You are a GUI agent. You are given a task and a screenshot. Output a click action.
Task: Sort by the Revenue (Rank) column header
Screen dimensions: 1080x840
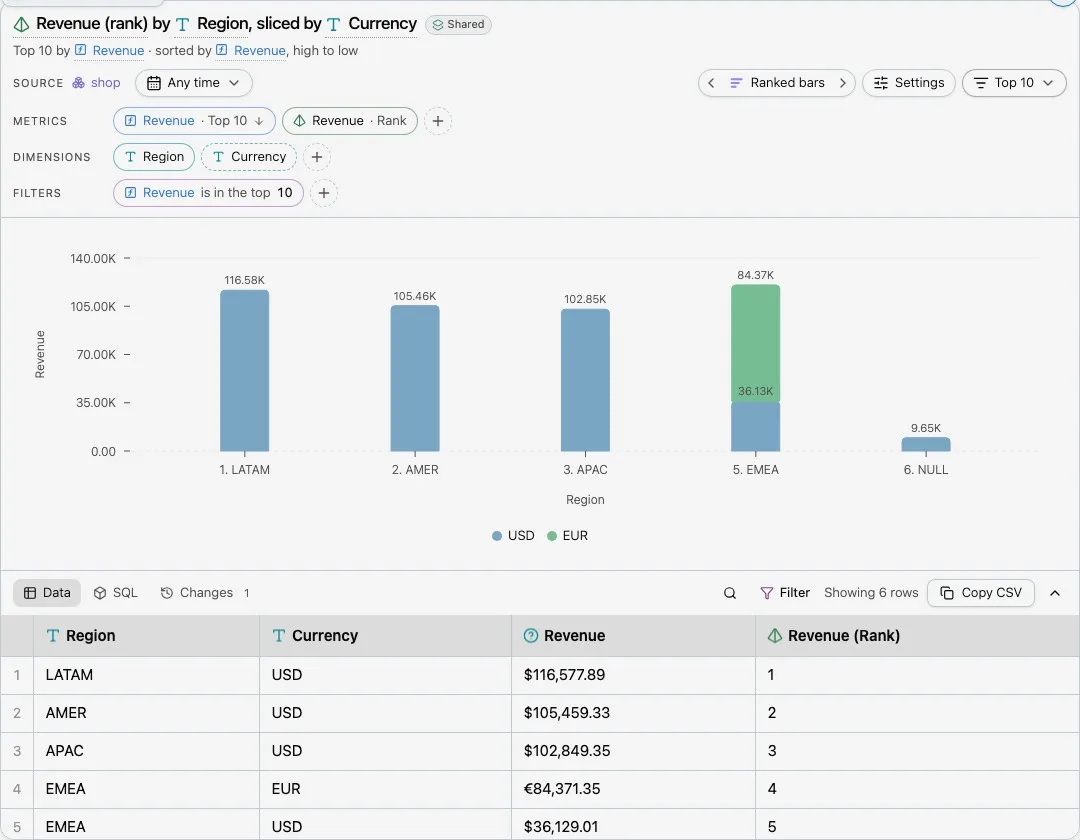917,636
